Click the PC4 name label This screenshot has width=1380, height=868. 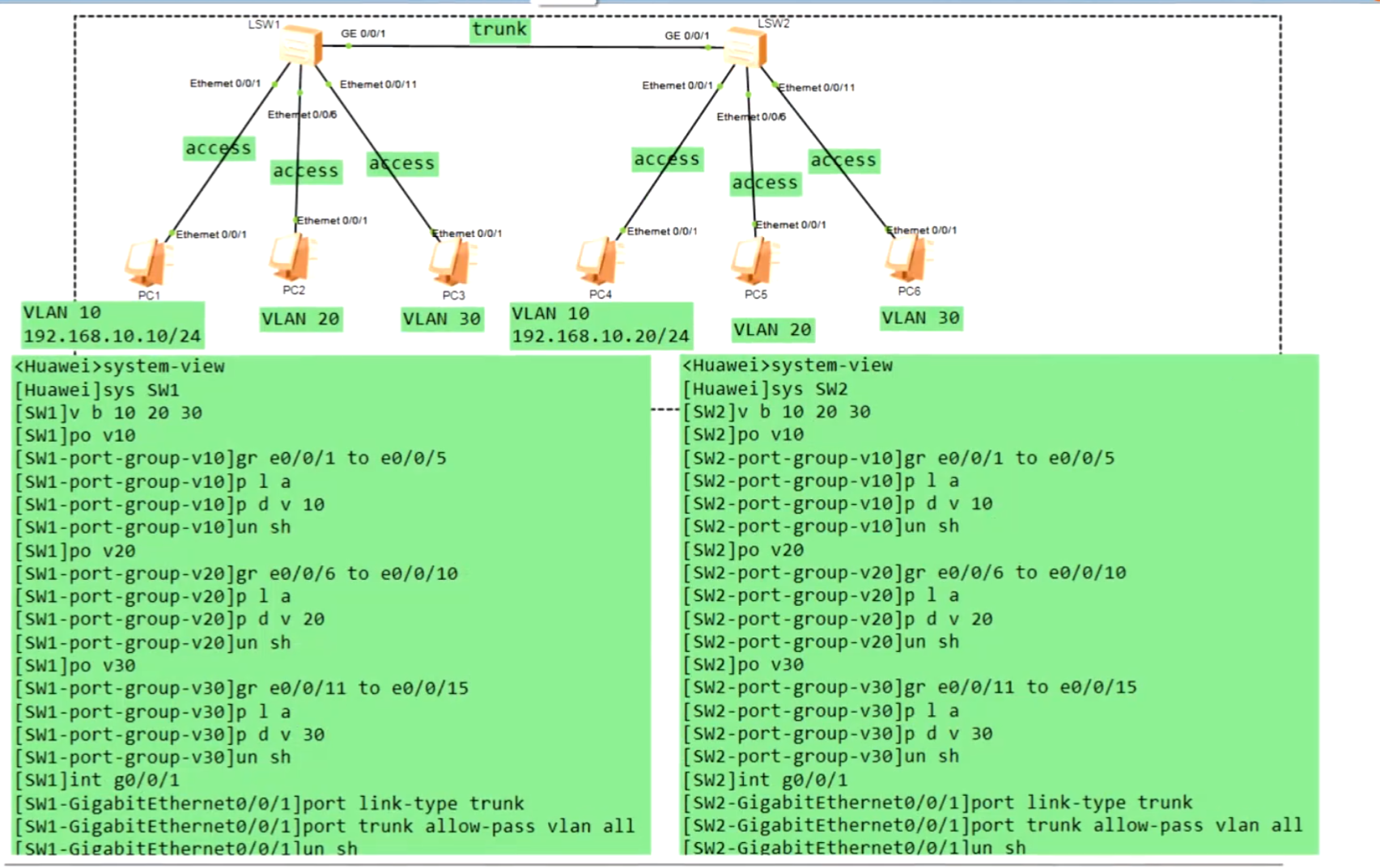click(x=600, y=294)
